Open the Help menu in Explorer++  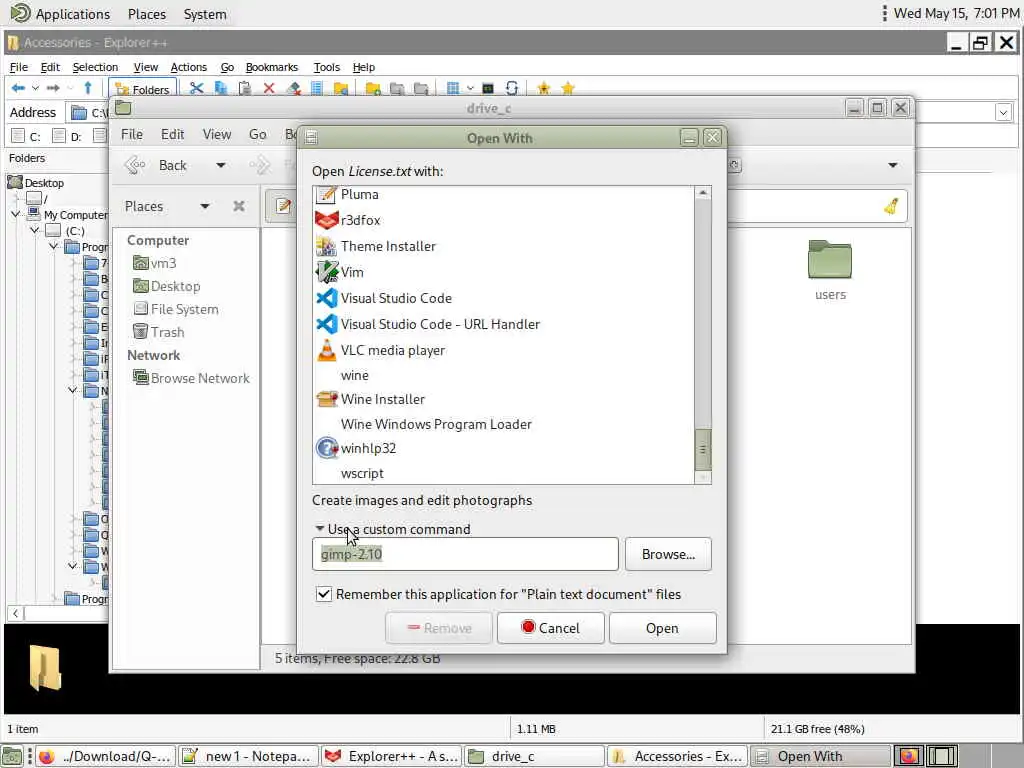(x=364, y=67)
